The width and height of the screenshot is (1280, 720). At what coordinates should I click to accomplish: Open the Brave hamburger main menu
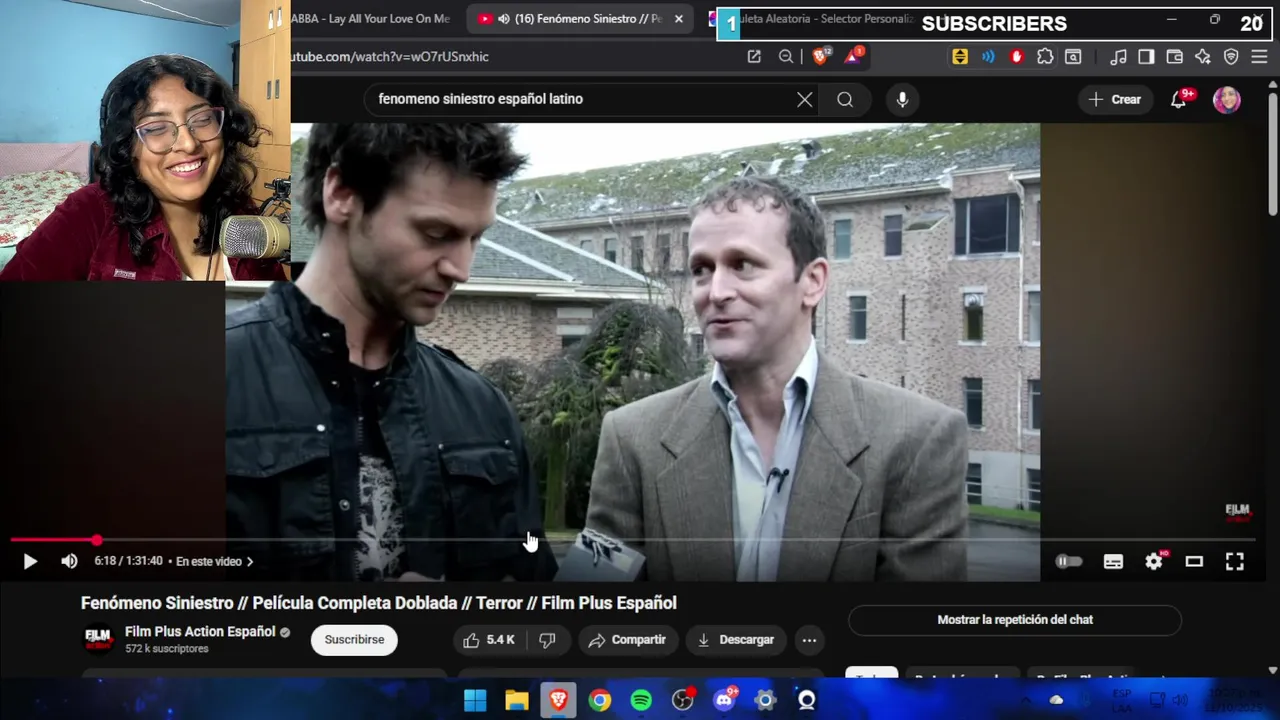pos(1259,57)
